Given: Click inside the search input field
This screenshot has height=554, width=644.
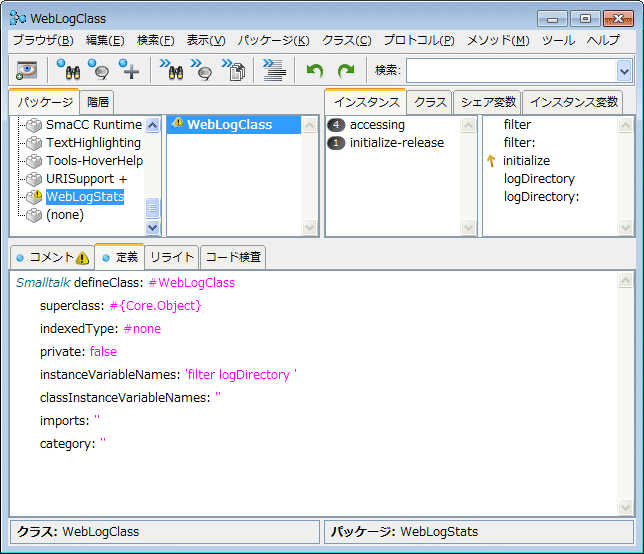Looking at the screenshot, I should [510, 70].
